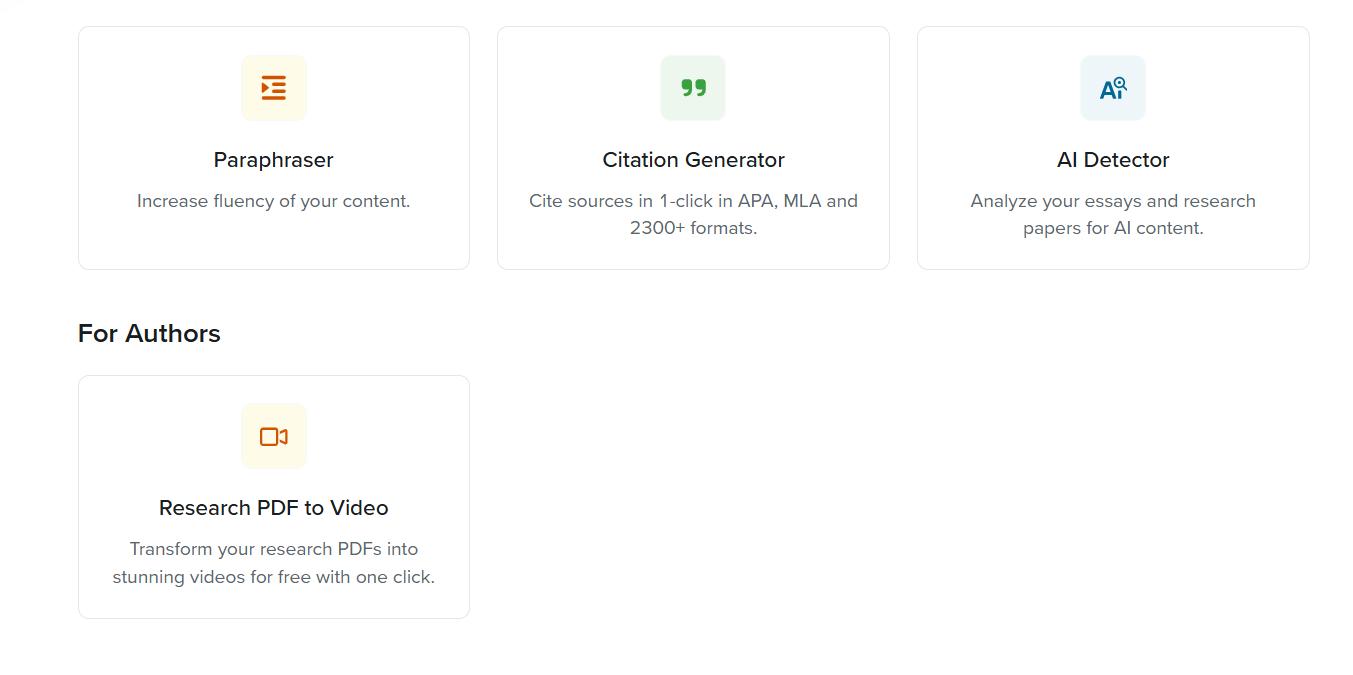Click "Analyze your essays and research" description
This screenshot has width=1353, height=675.
(x=1113, y=201)
